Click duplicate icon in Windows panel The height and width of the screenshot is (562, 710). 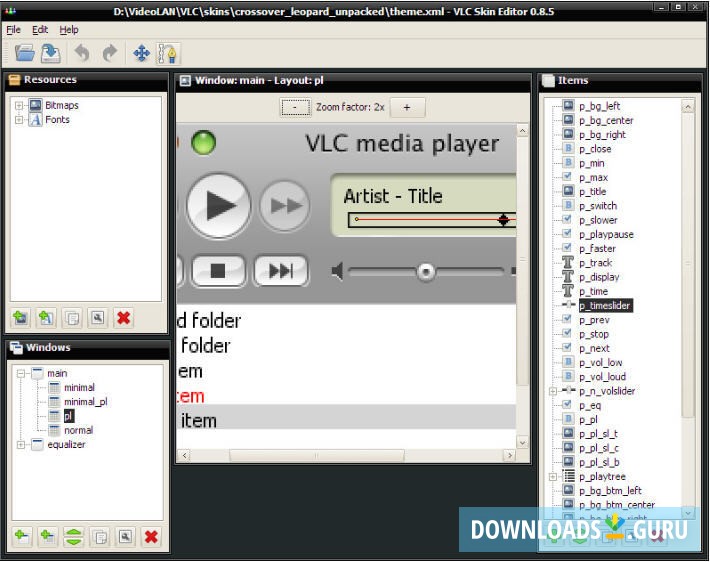tap(100, 537)
